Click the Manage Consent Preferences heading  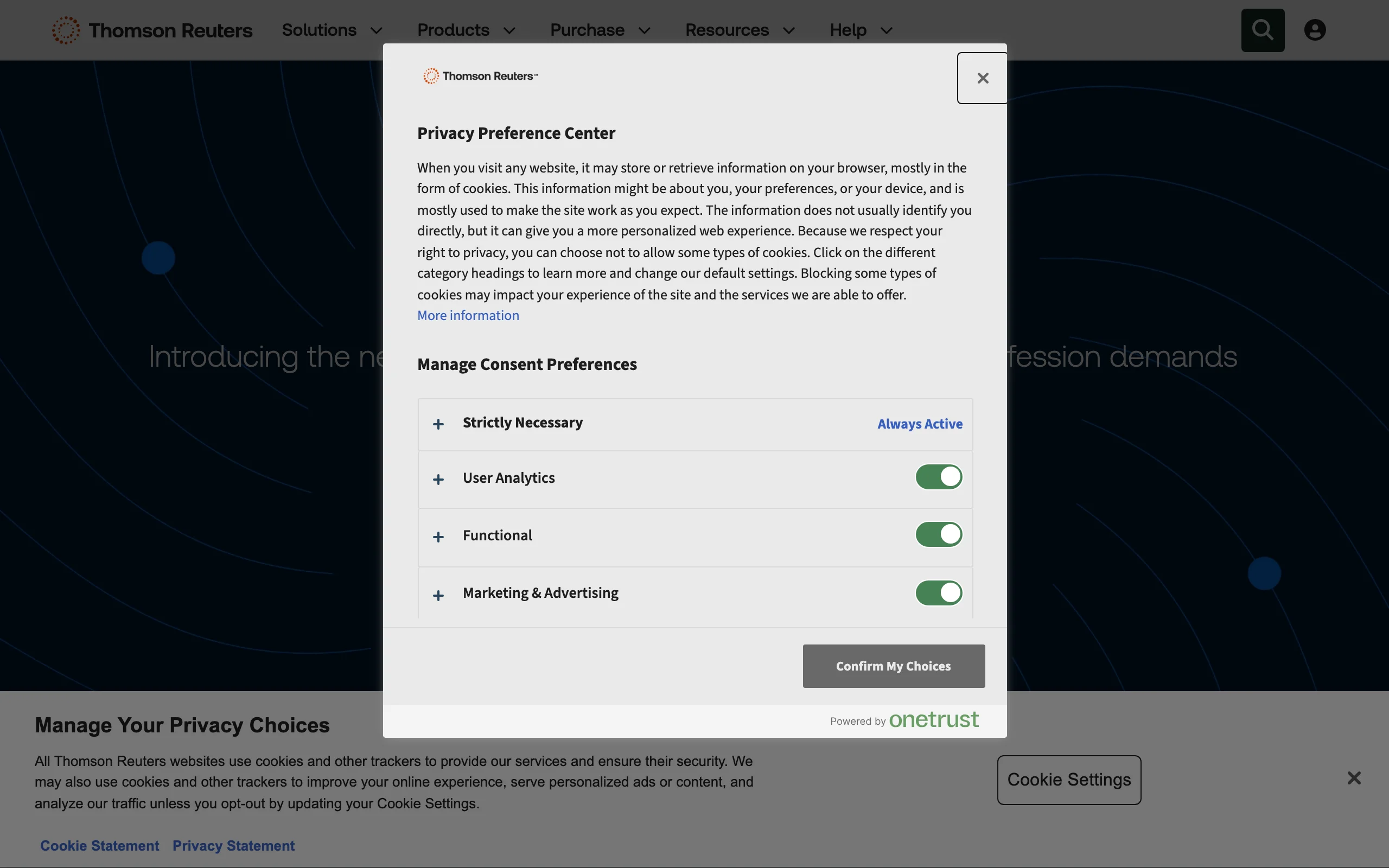(x=527, y=365)
